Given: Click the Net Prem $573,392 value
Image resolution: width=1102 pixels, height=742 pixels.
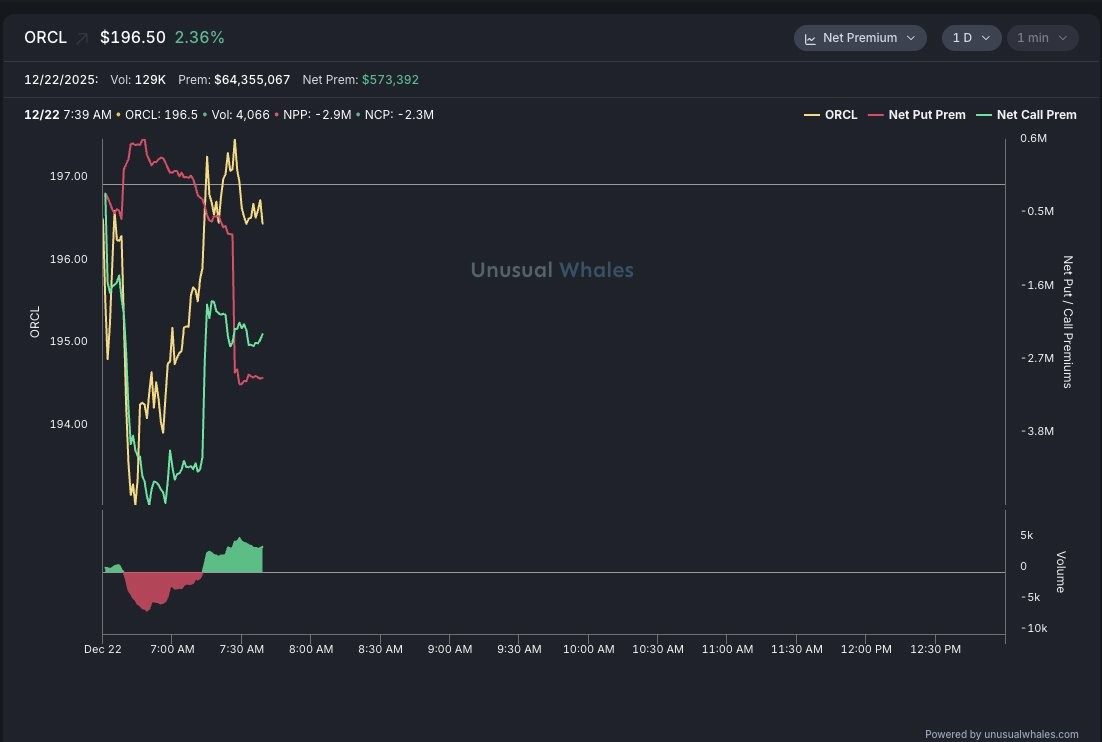Looking at the screenshot, I should point(390,79).
